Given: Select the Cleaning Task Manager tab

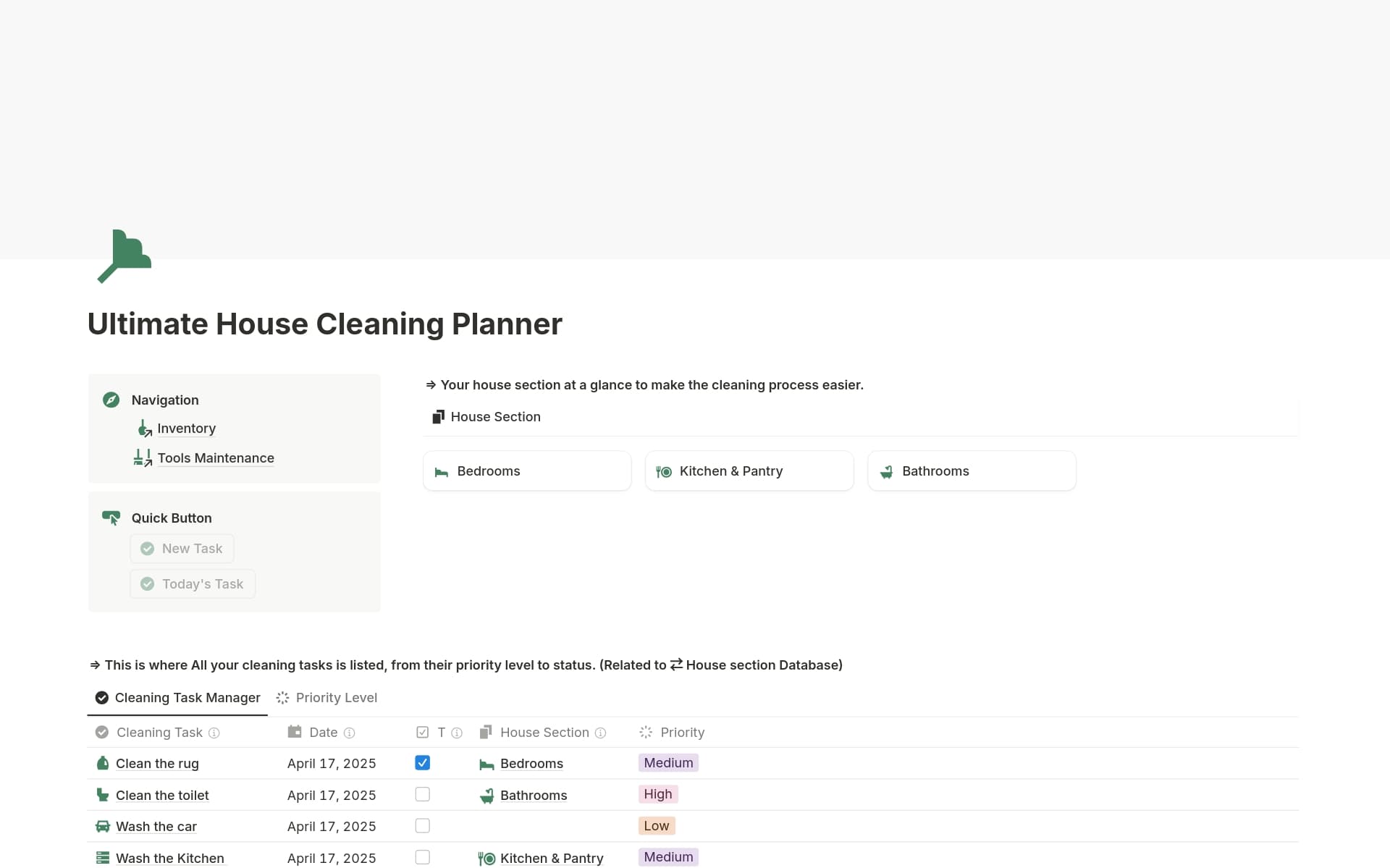Looking at the screenshot, I should coord(187,697).
